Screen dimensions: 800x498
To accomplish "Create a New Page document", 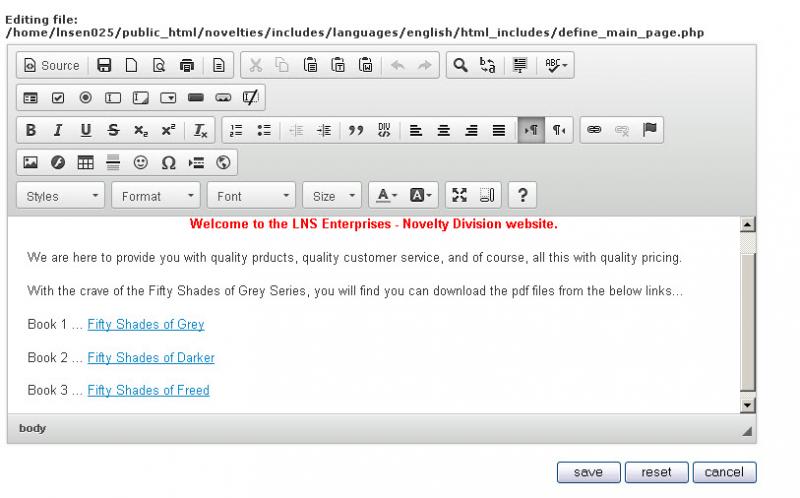I will pyautogui.click(x=132, y=65).
